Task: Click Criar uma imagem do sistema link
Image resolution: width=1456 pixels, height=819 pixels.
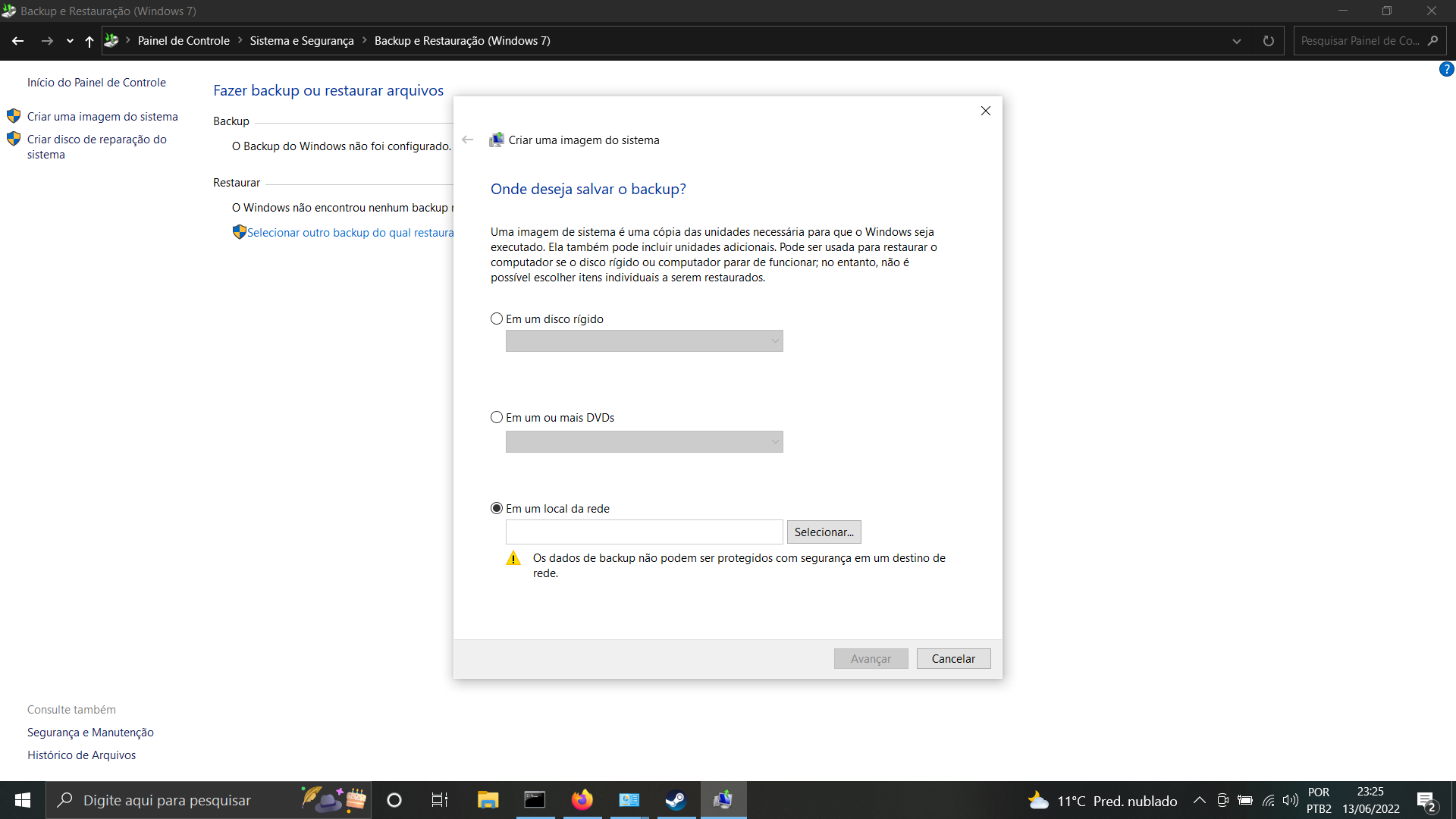Action: [x=102, y=117]
